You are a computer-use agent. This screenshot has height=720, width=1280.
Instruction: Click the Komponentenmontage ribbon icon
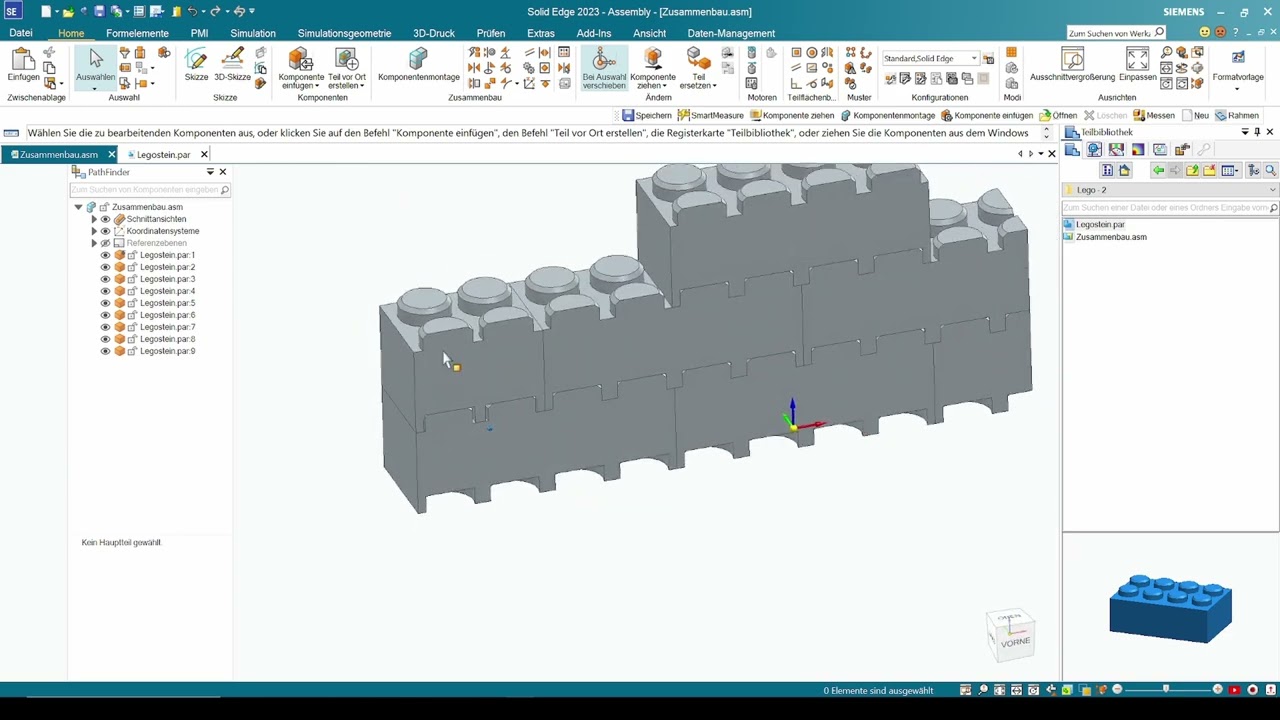coord(418,59)
